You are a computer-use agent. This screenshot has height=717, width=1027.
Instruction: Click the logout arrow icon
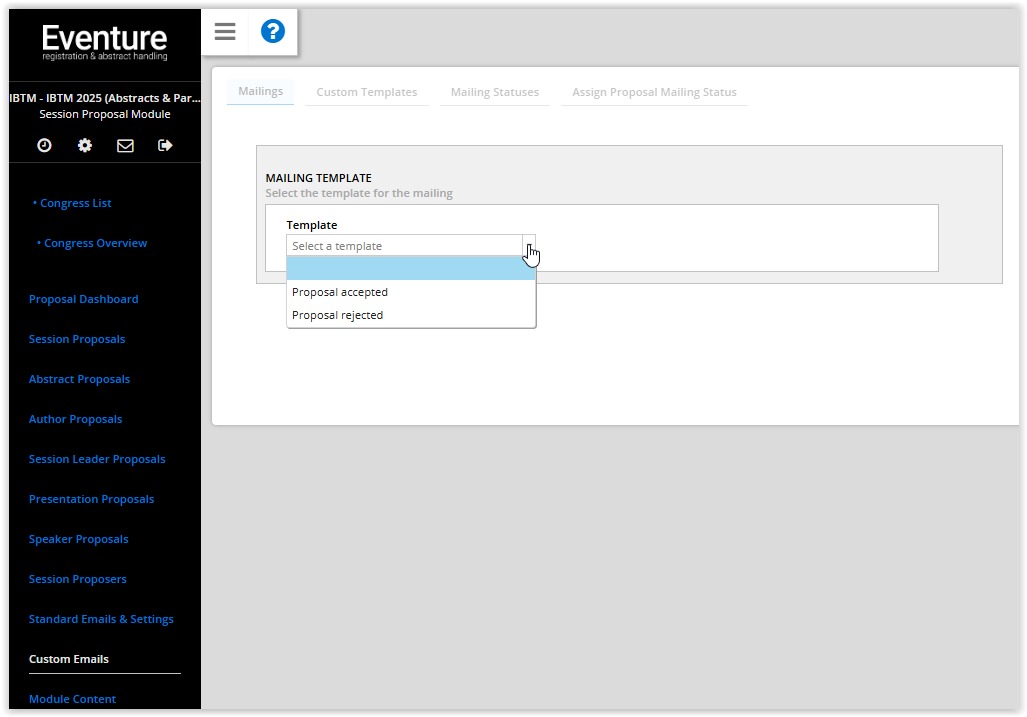165,146
